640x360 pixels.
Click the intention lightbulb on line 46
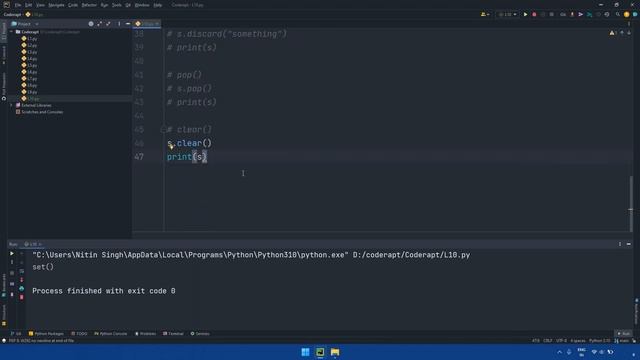[x=171, y=147]
